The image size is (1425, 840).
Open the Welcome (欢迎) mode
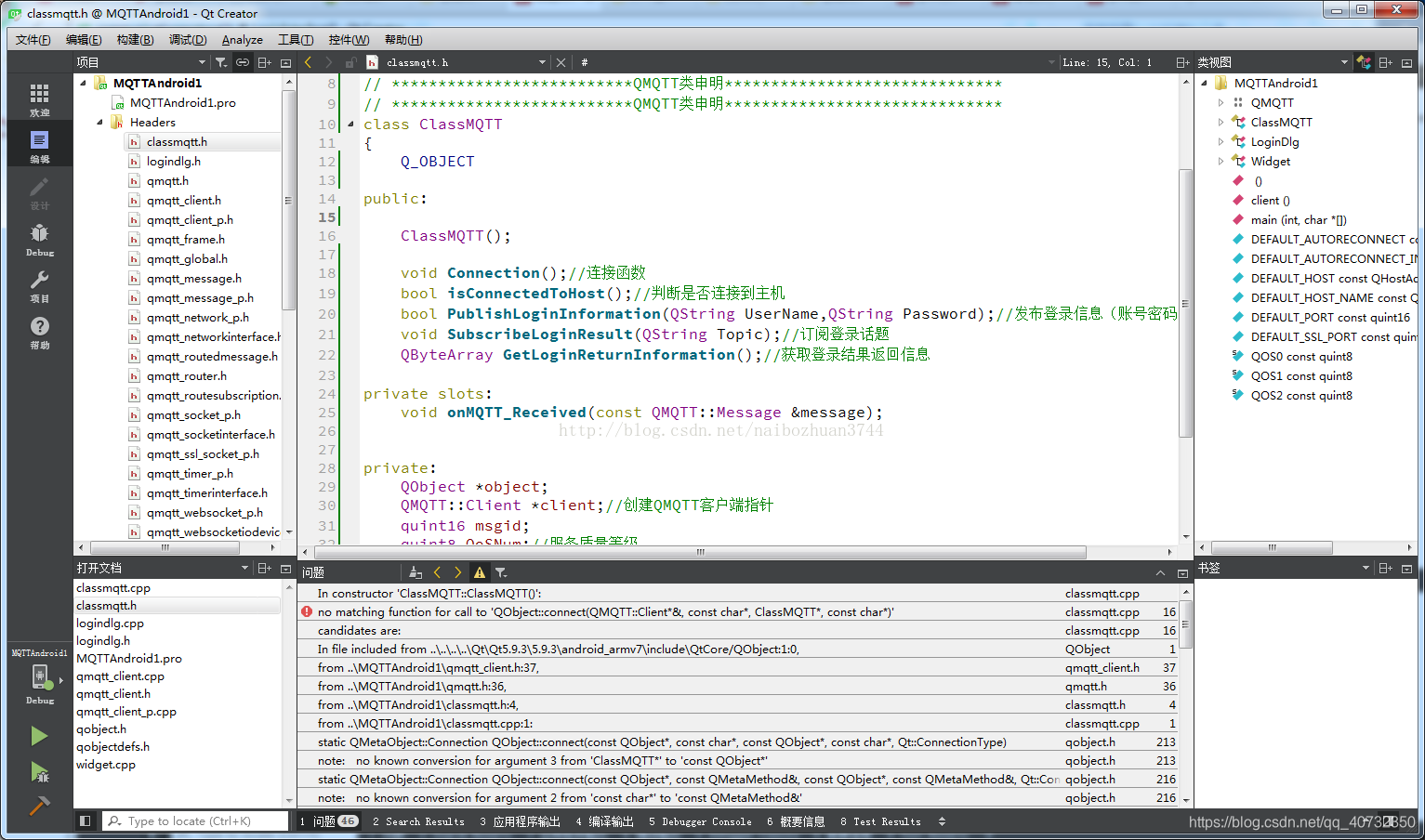[39, 98]
